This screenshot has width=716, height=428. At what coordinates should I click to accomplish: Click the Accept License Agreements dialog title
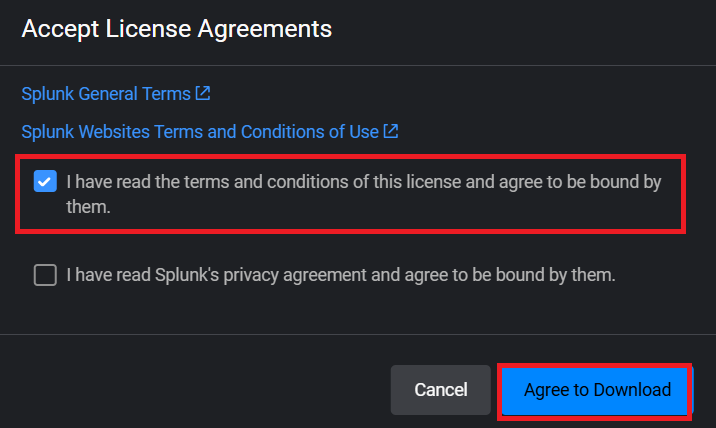tap(176, 29)
